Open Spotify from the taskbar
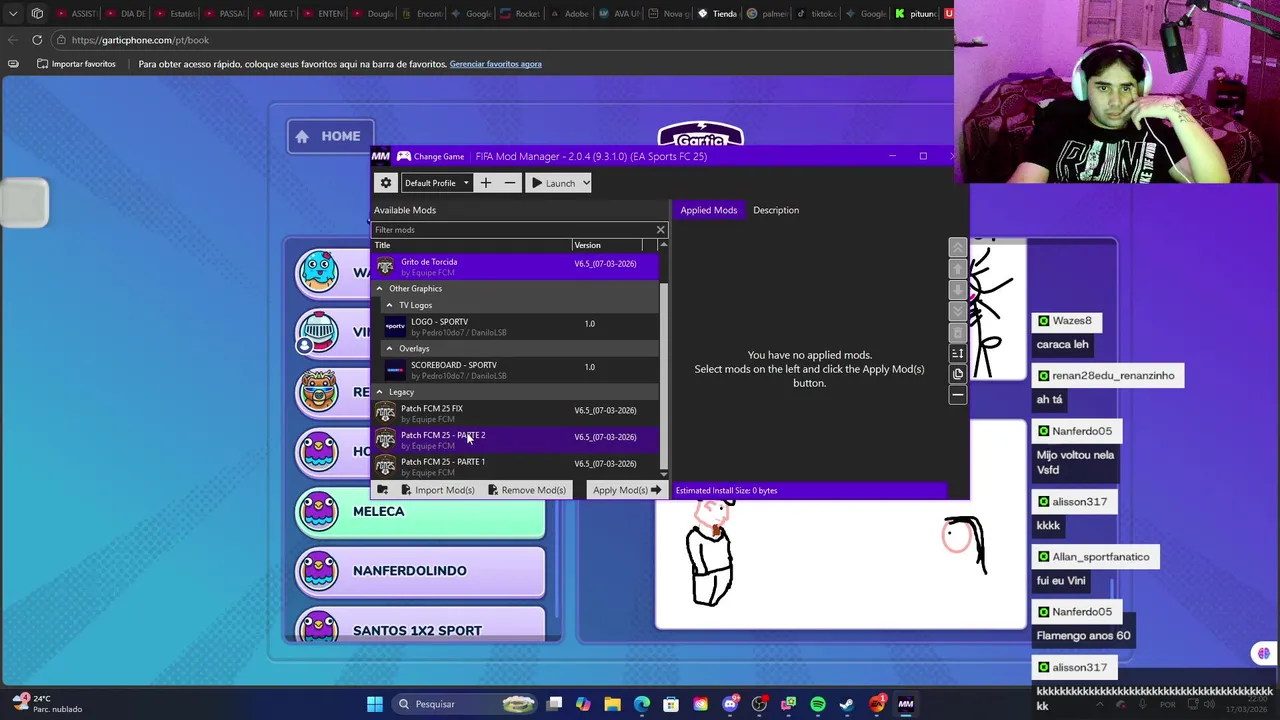1280x720 pixels. click(x=818, y=704)
